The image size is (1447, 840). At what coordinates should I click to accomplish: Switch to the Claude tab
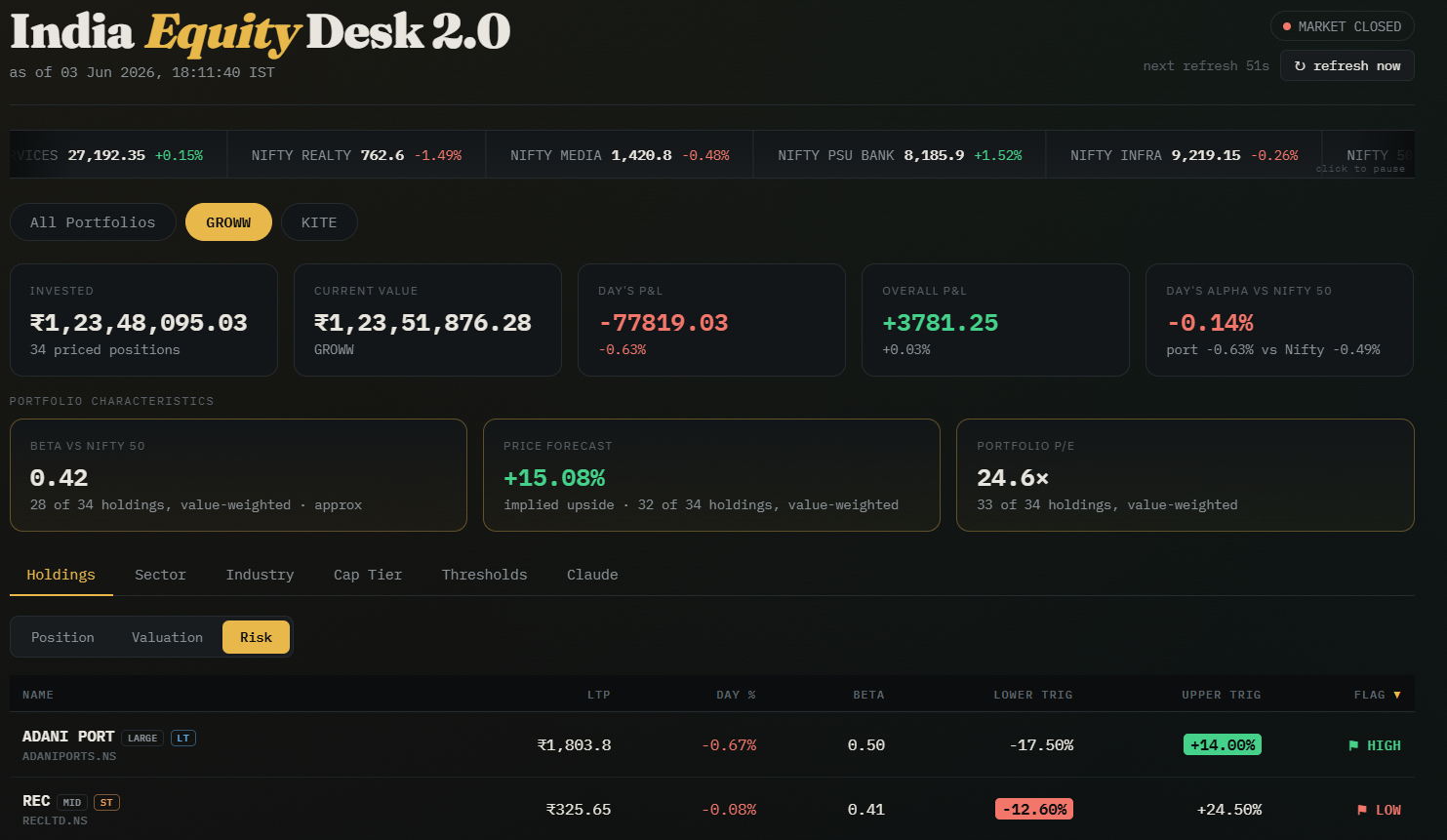[592, 575]
